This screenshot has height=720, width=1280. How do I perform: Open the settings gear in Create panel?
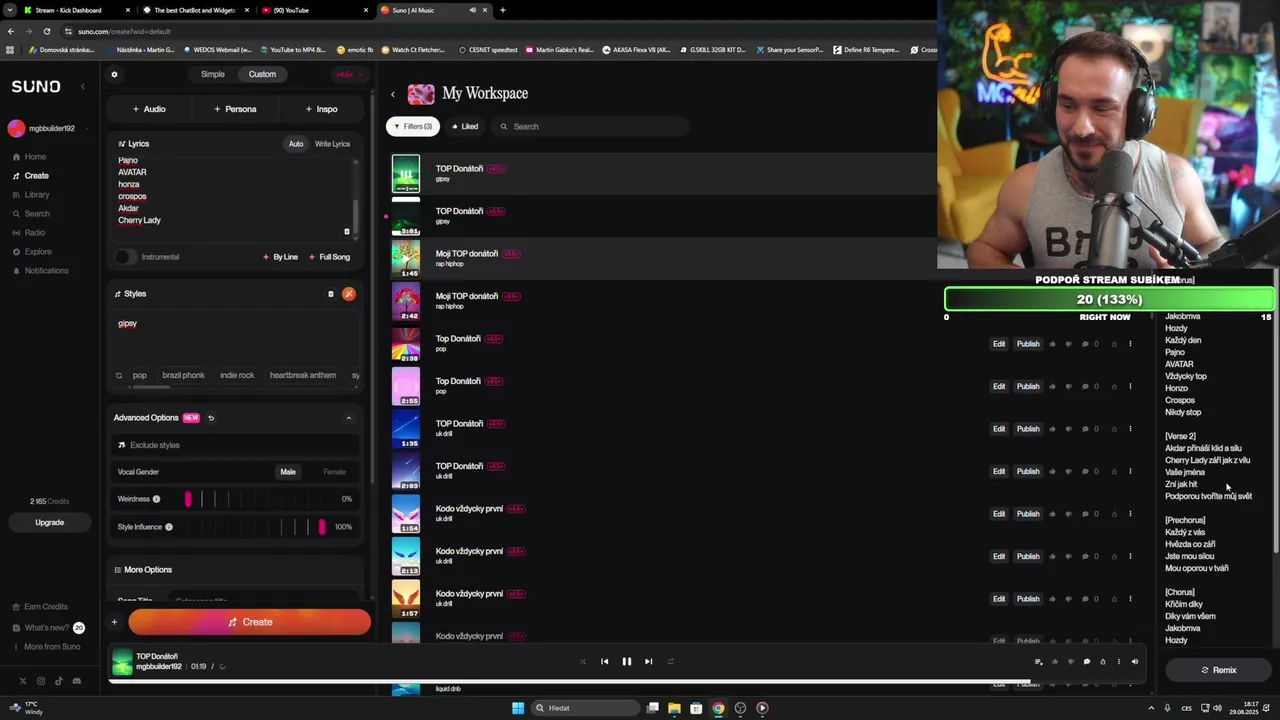point(114,74)
